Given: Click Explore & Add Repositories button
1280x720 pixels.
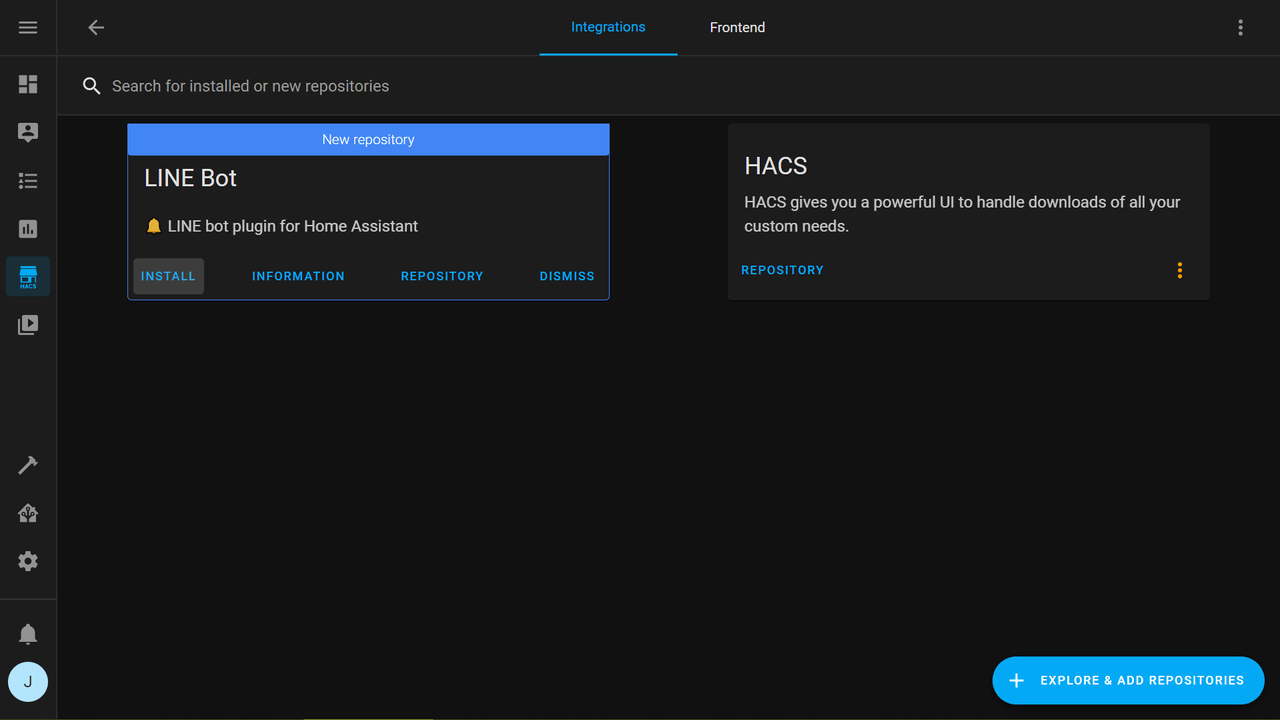Looking at the screenshot, I should point(1128,680).
